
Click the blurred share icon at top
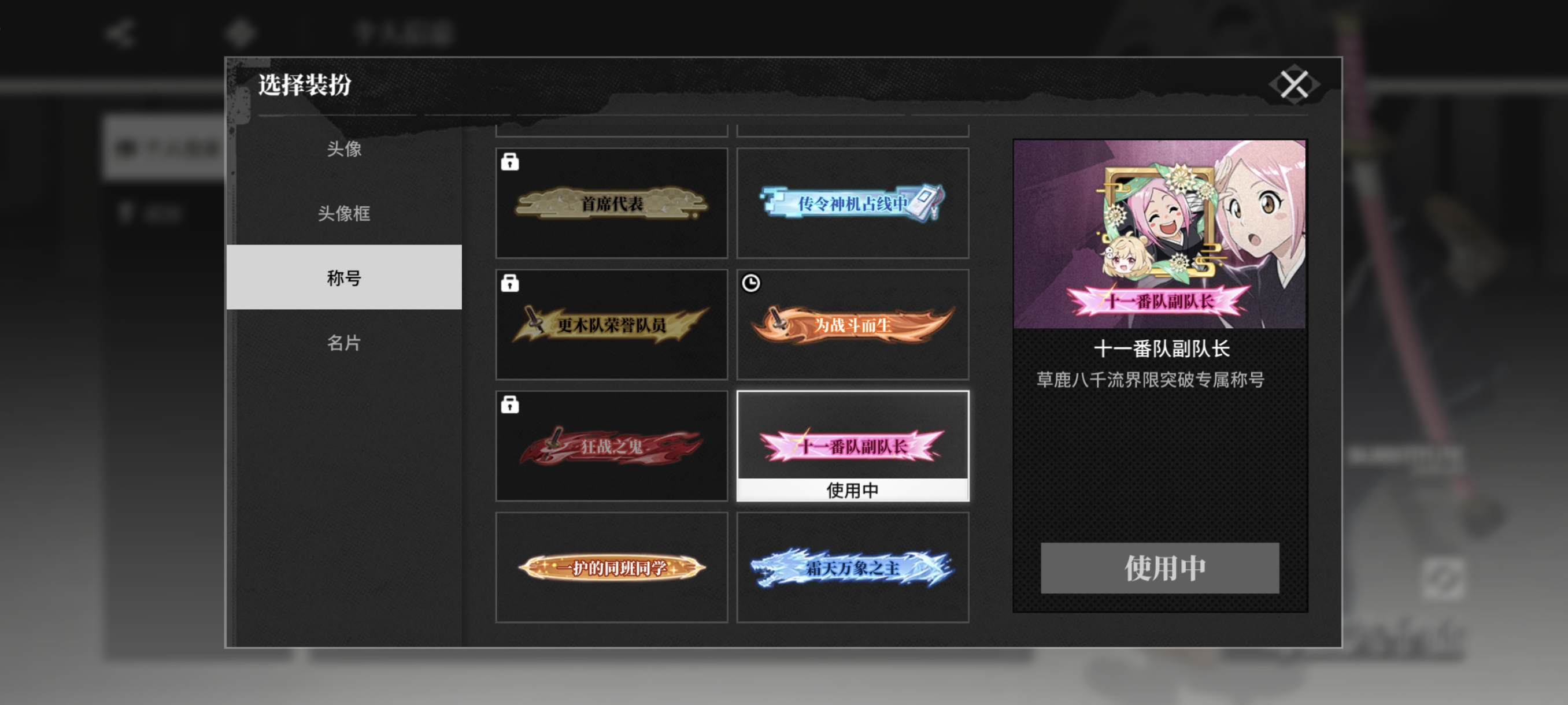119,33
